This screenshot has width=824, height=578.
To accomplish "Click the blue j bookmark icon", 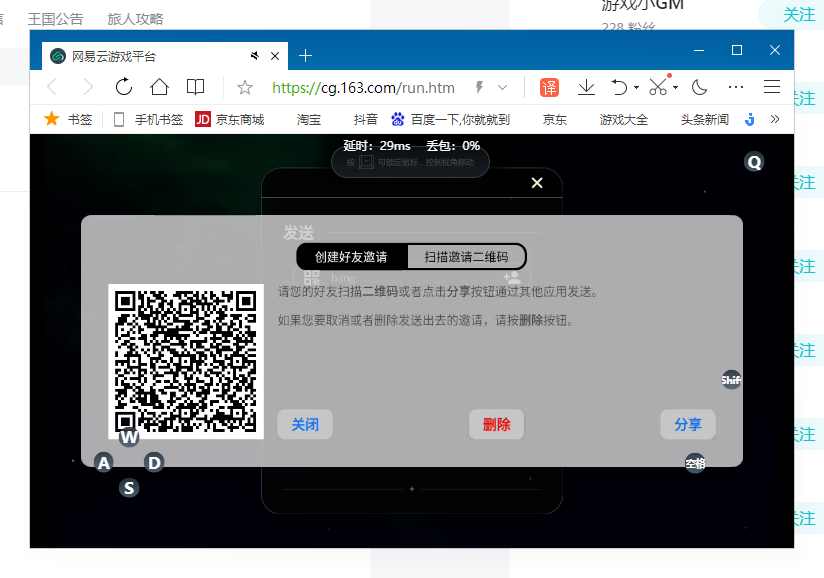I will pyautogui.click(x=750, y=120).
